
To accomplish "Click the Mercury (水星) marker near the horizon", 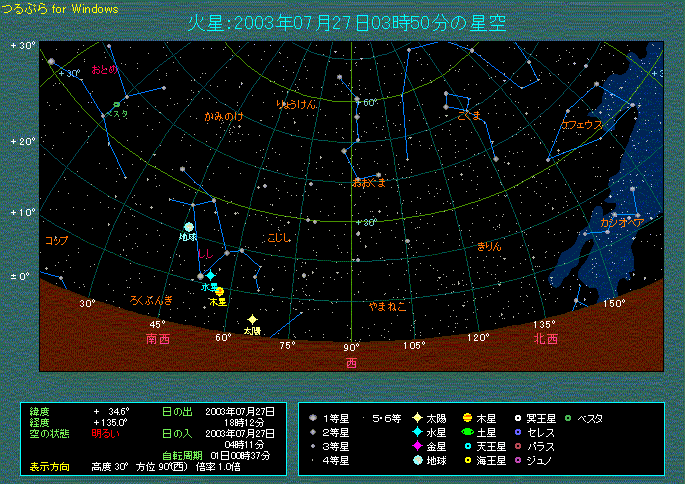I will click(210, 275).
